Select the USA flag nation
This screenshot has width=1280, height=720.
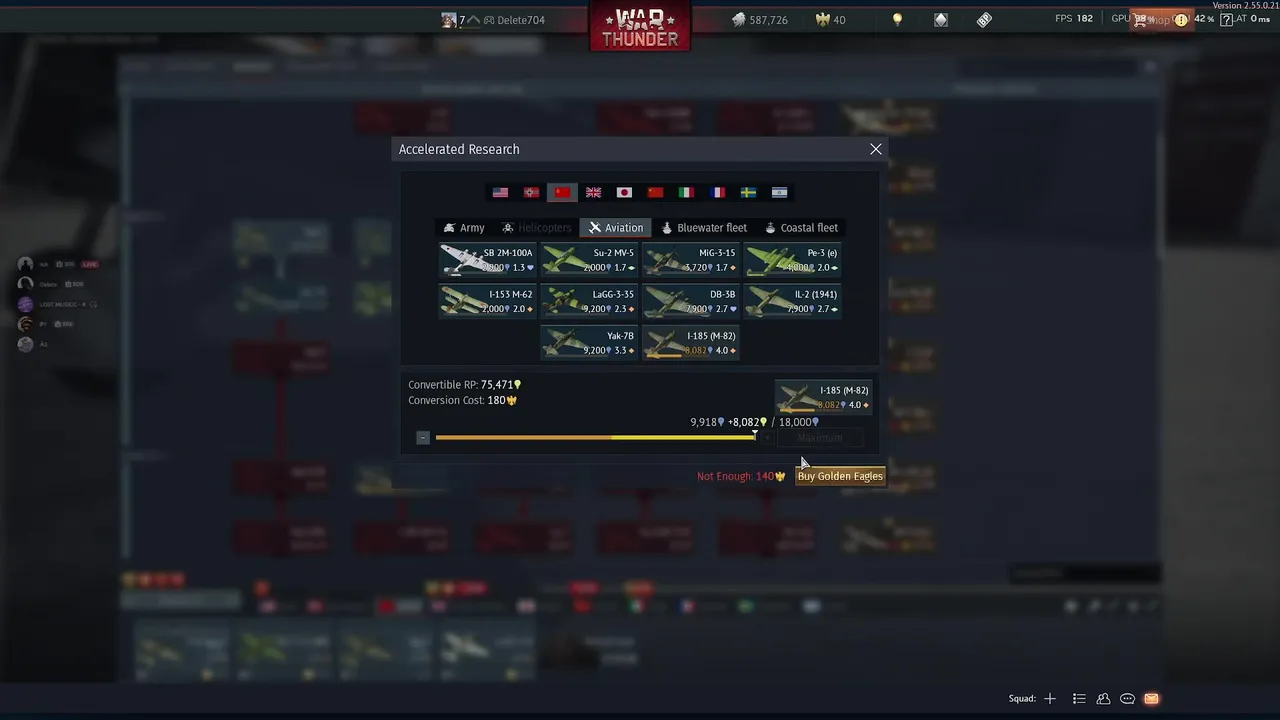[501, 192]
